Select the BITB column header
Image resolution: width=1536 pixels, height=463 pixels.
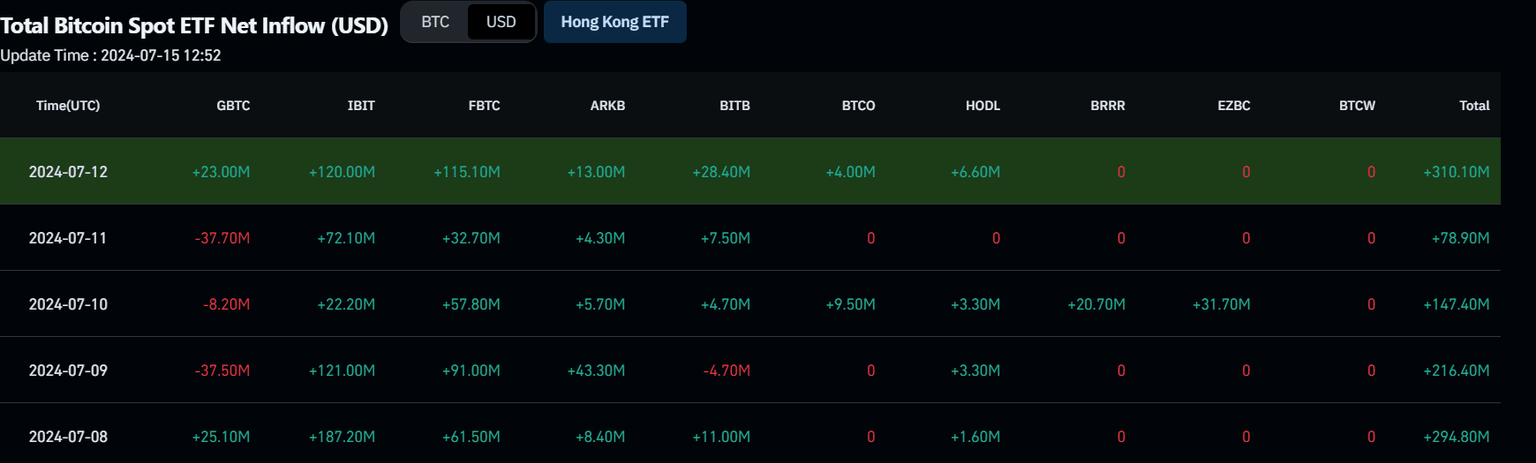tap(734, 105)
